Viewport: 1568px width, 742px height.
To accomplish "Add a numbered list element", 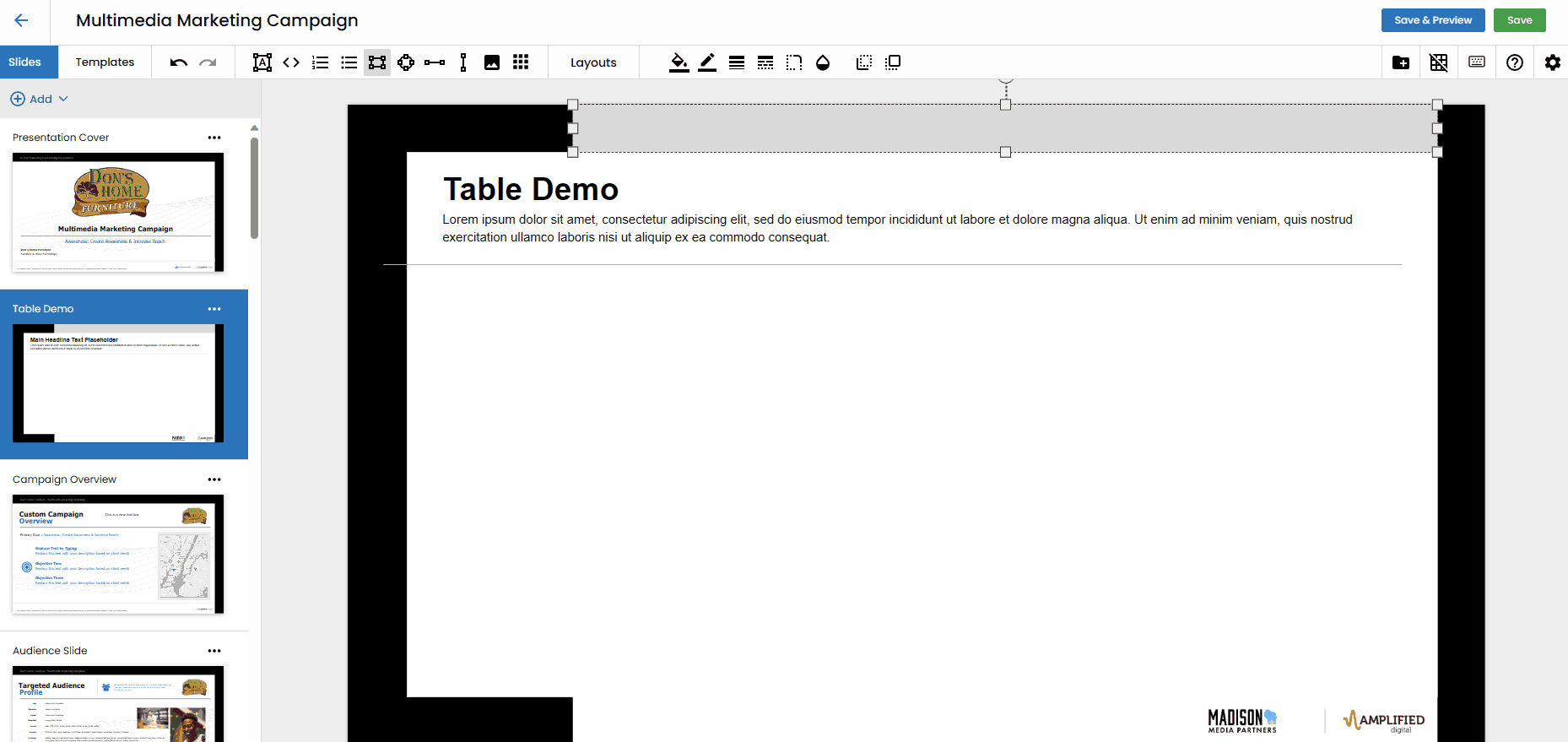I will coord(320,62).
